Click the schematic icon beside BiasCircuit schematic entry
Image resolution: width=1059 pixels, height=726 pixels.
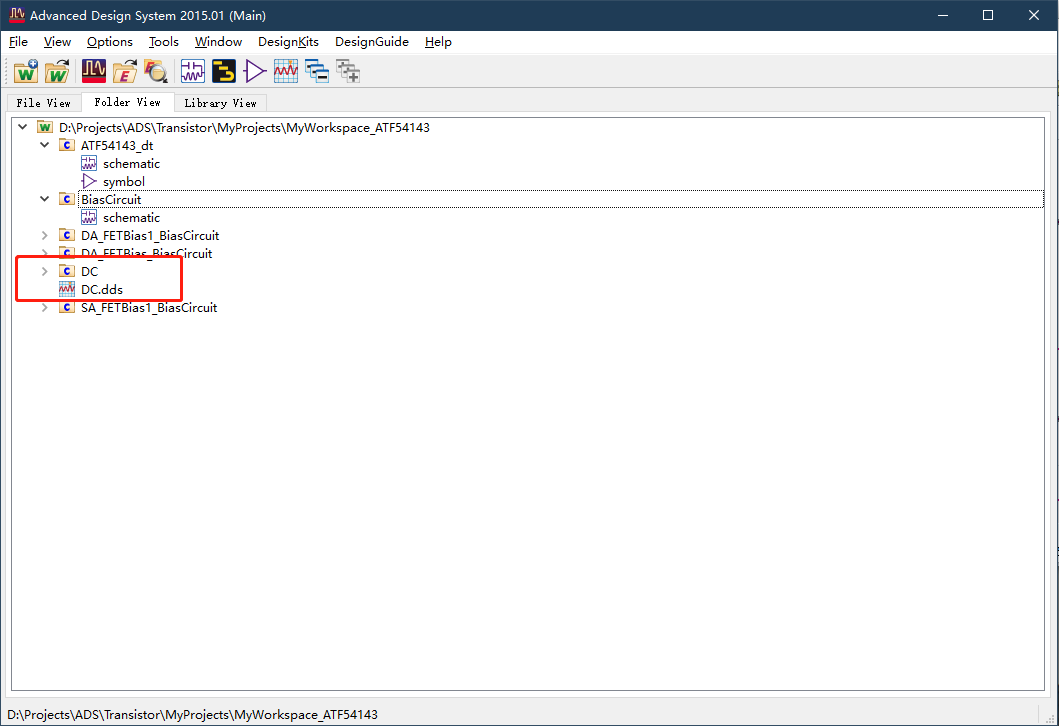pos(88,217)
